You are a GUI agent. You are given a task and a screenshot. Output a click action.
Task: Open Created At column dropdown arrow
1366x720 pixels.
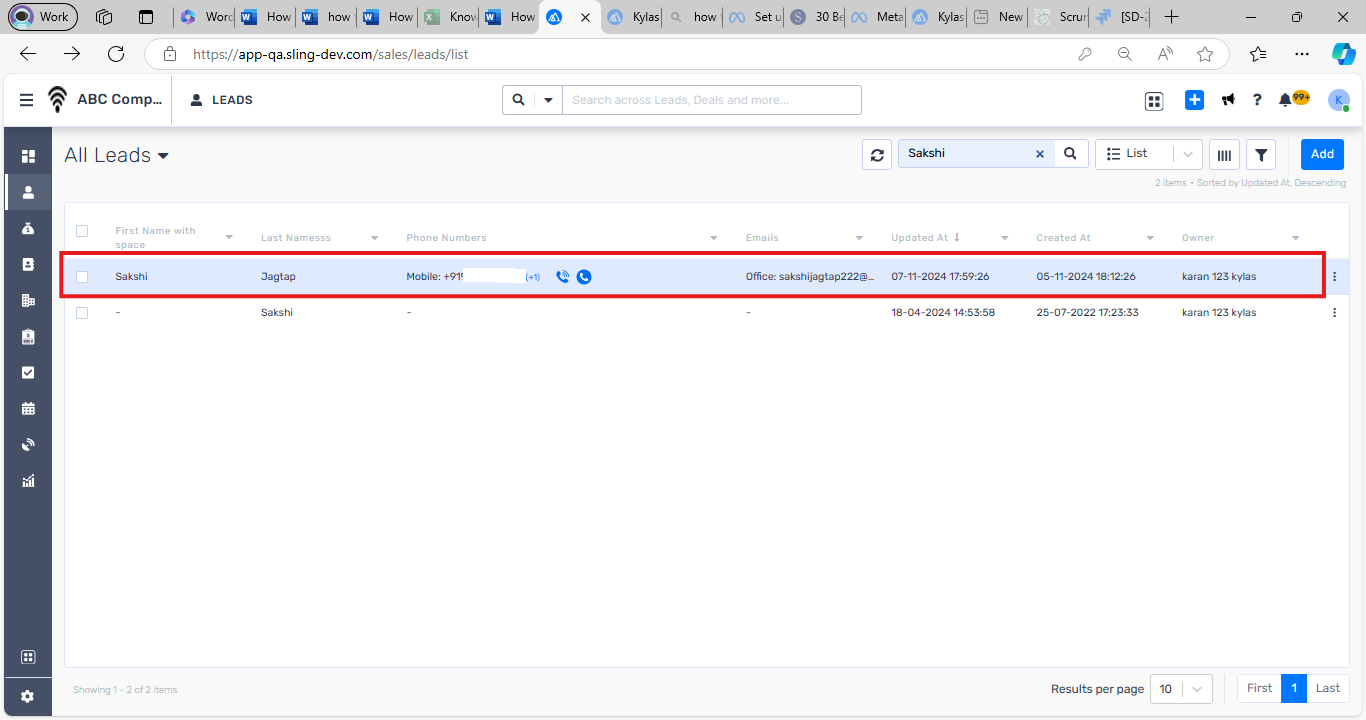[x=1150, y=238]
